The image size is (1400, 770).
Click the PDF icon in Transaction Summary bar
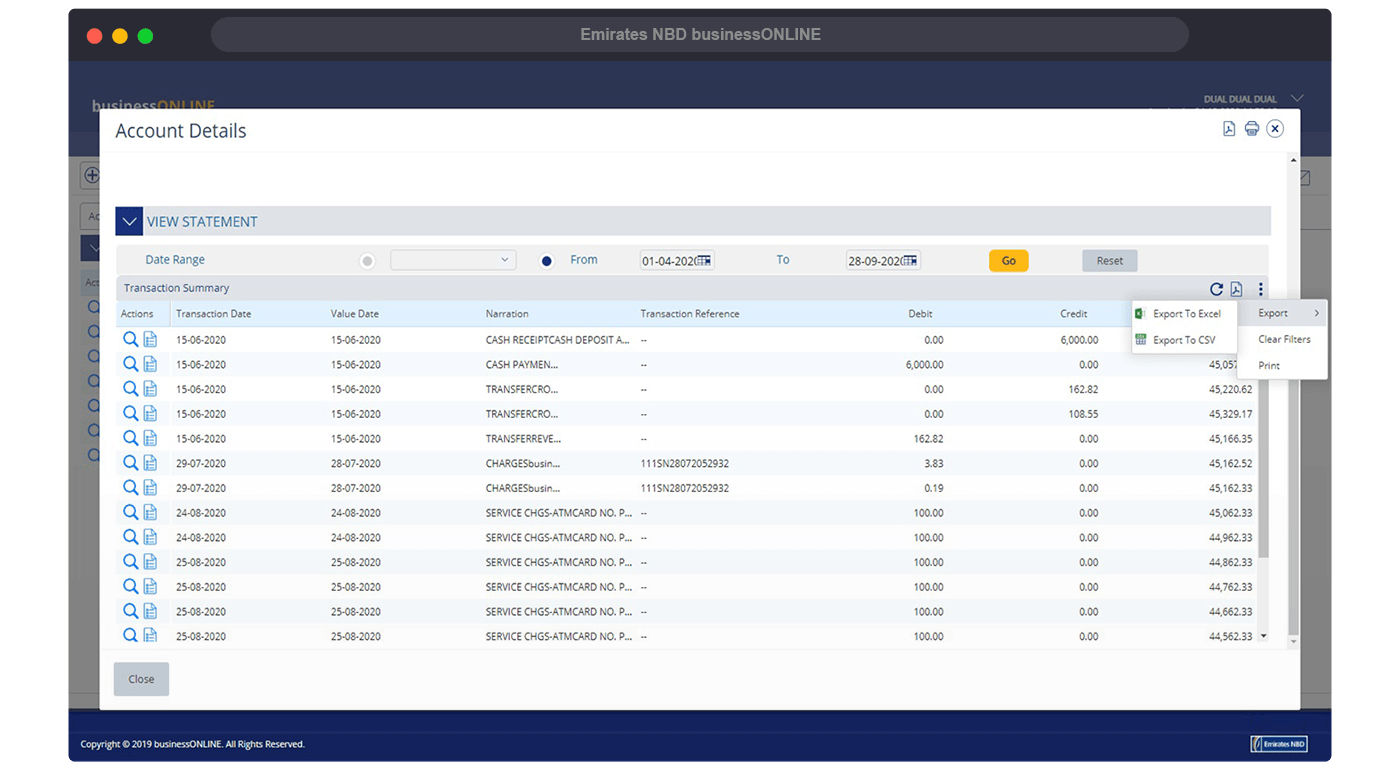point(1236,289)
